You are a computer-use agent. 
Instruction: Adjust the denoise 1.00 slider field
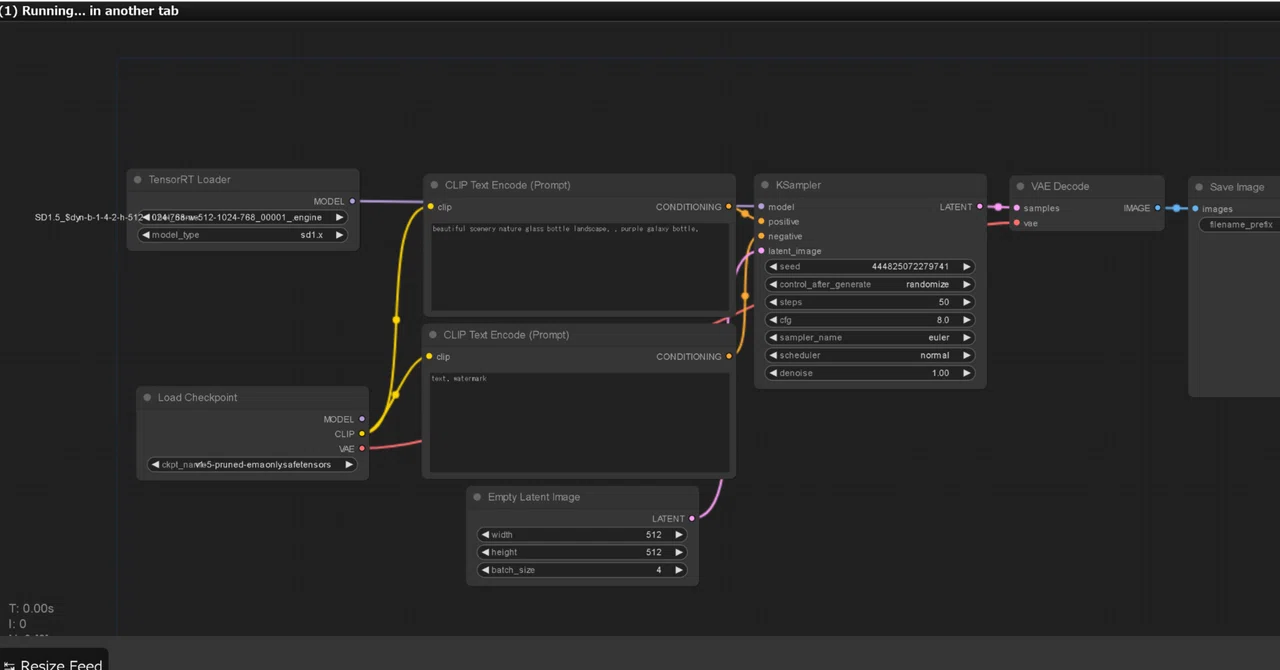pyautogui.click(x=870, y=373)
